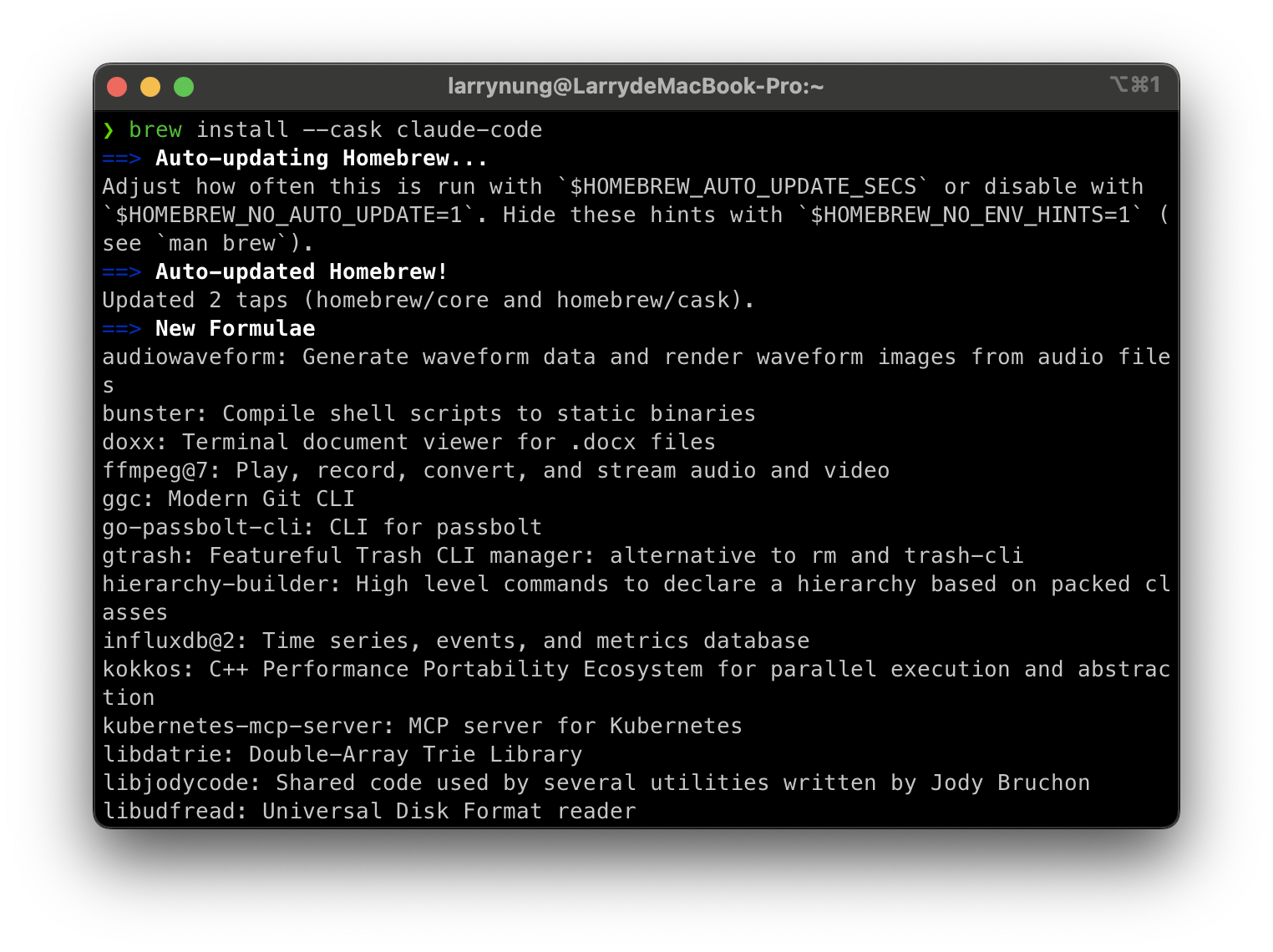Screen dimensions: 1273x952
Task: Click the 'libjodycode: Shared code' line
Action: [596, 783]
